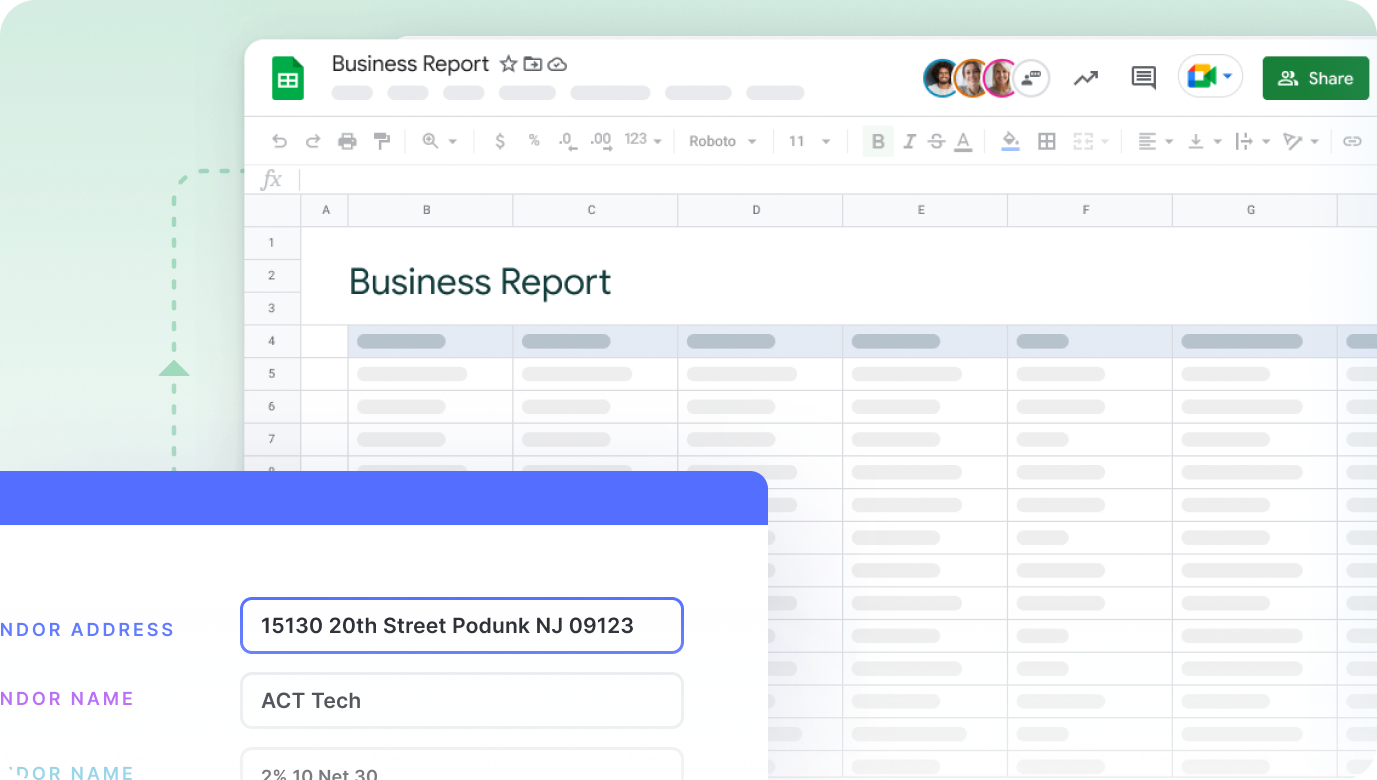Viewport: 1377px width, 780px height.
Task: Open the fill color picker
Action: pos(1010,142)
